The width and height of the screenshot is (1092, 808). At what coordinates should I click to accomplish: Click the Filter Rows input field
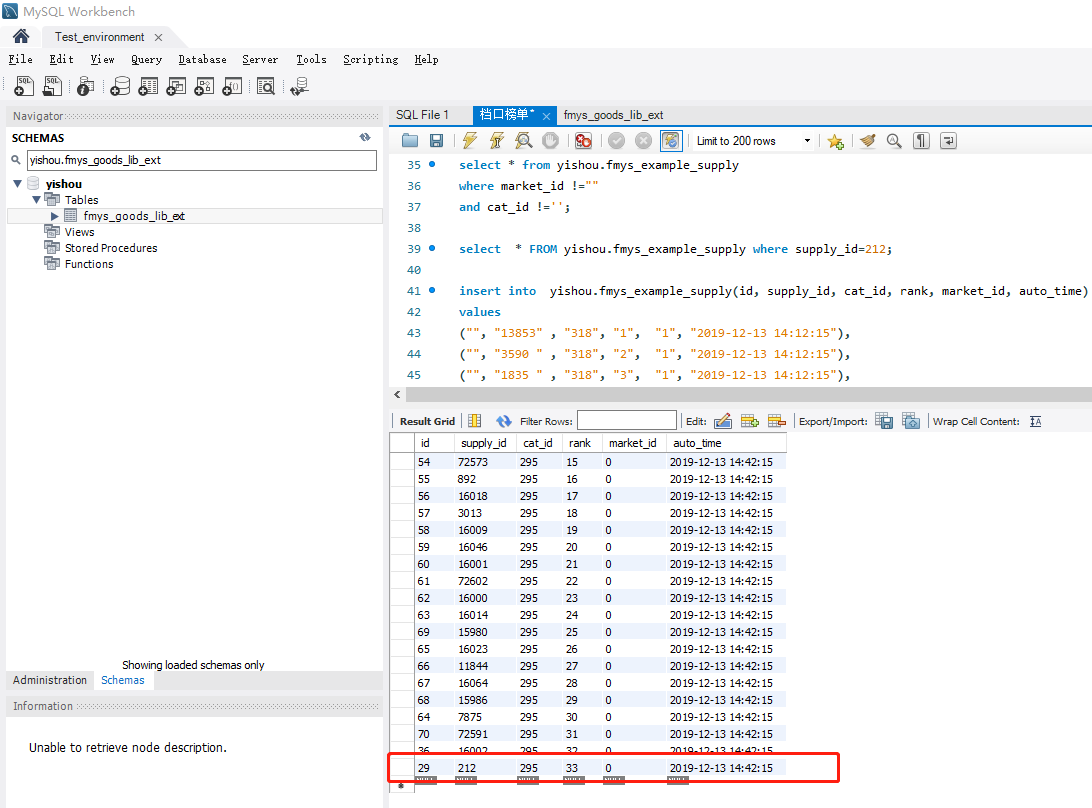pyautogui.click(x=626, y=421)
